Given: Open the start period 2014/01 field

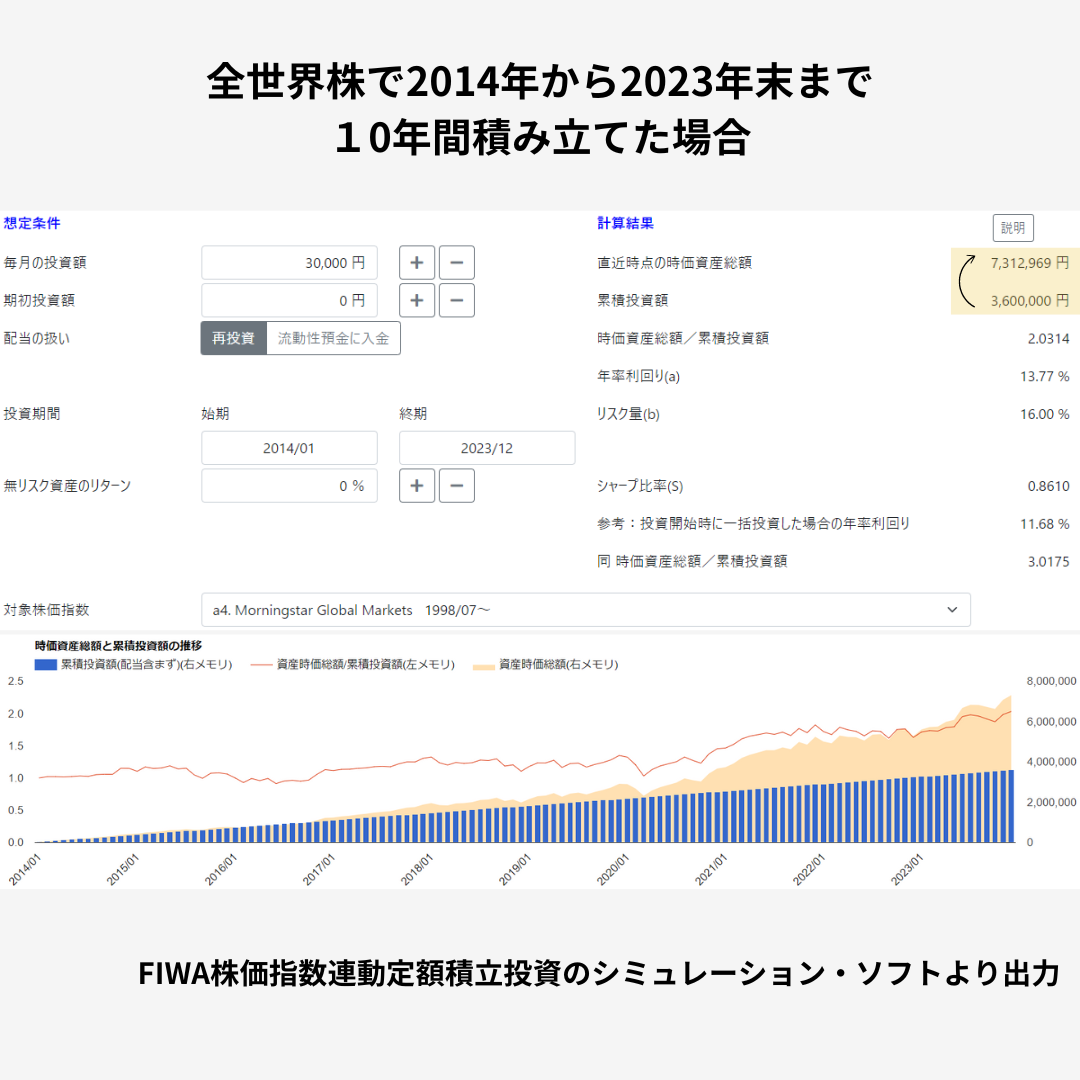Looking at the screenshot, I should tap(289, 448).
